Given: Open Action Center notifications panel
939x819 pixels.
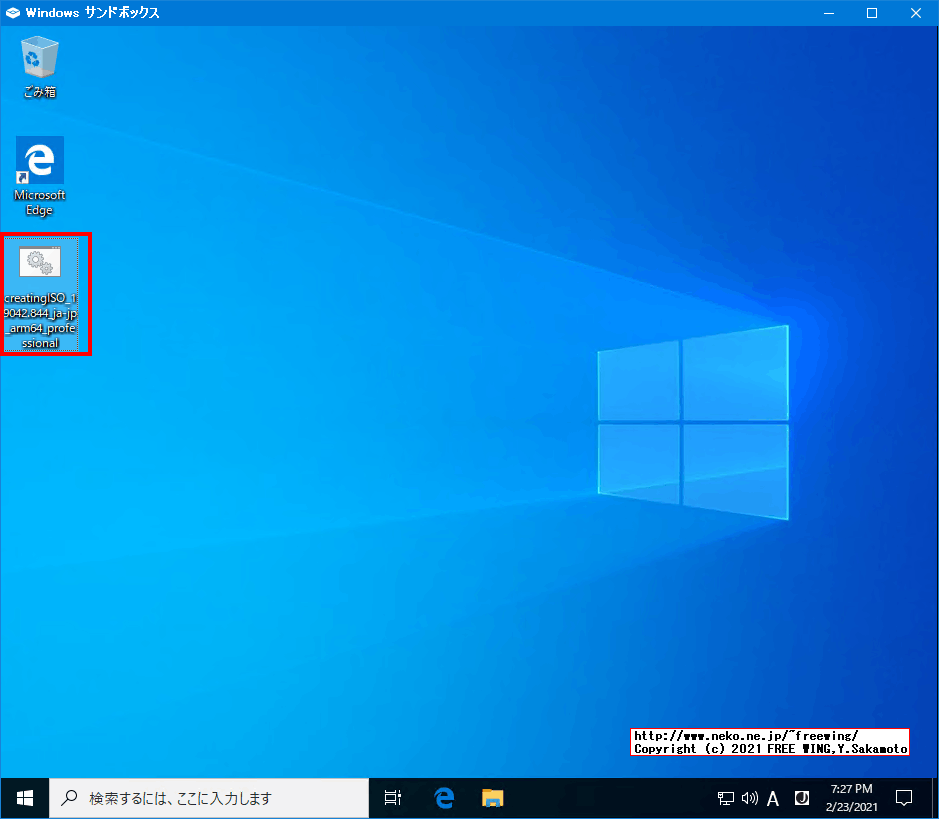Looking at the screenshot, I should 903,797.
